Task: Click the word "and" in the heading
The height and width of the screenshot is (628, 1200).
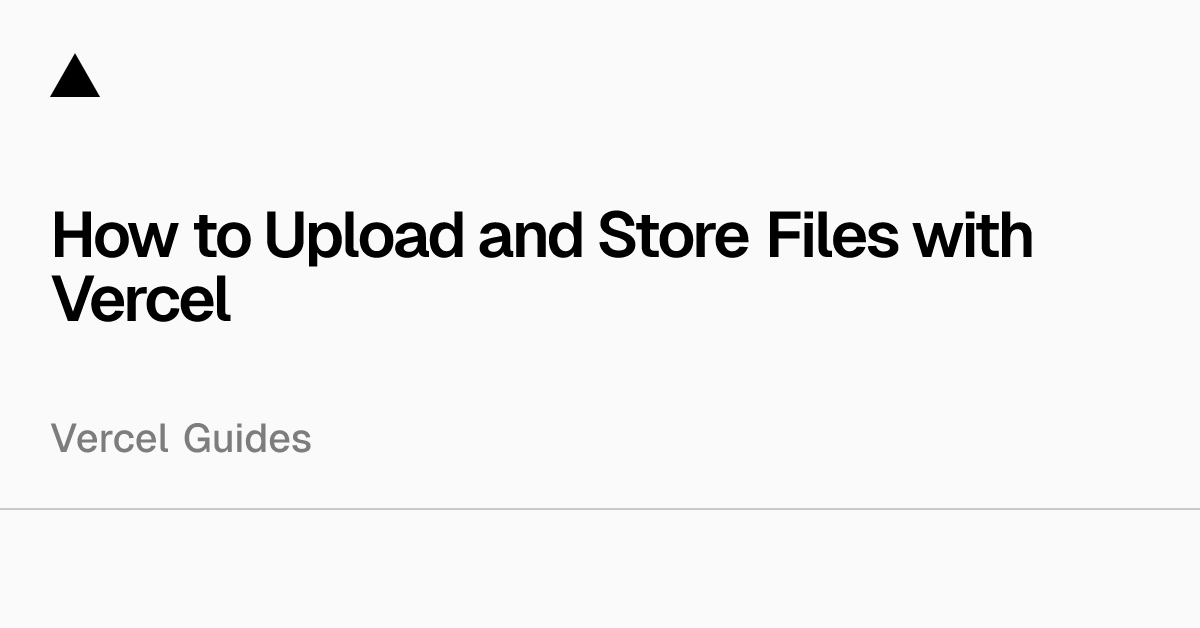Action: coord(530,235)
